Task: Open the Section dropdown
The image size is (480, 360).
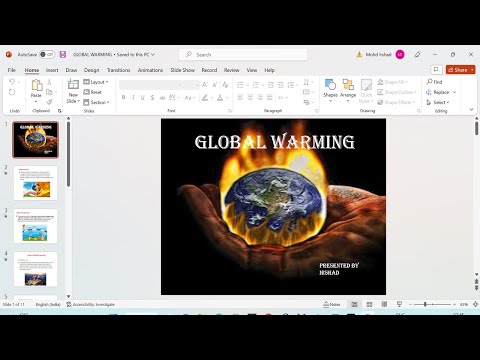Action: pyautogui.click(x=96, y=102)
